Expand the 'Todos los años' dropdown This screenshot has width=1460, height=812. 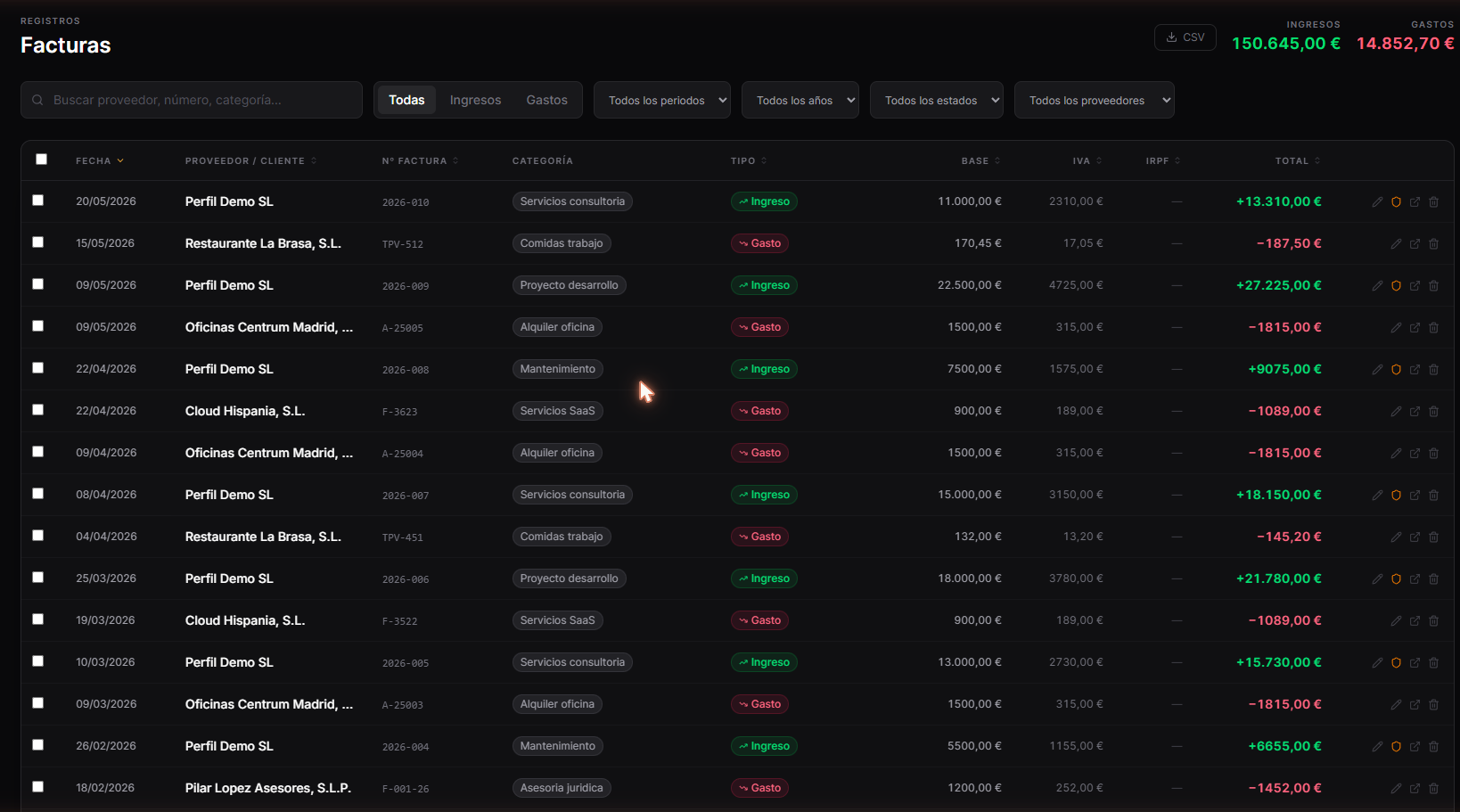[800, 100]
